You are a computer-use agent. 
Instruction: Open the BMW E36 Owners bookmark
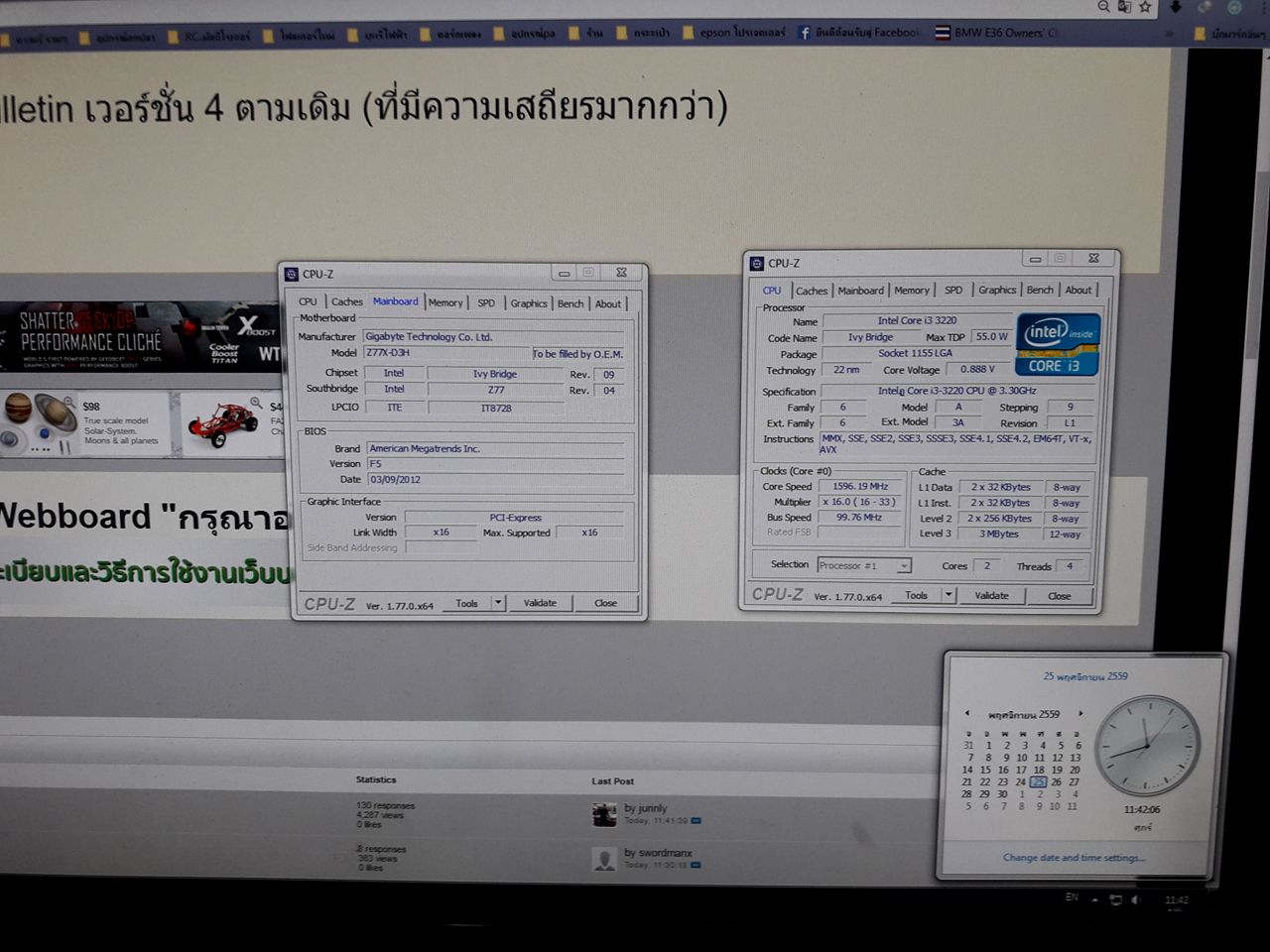(998, 33)
